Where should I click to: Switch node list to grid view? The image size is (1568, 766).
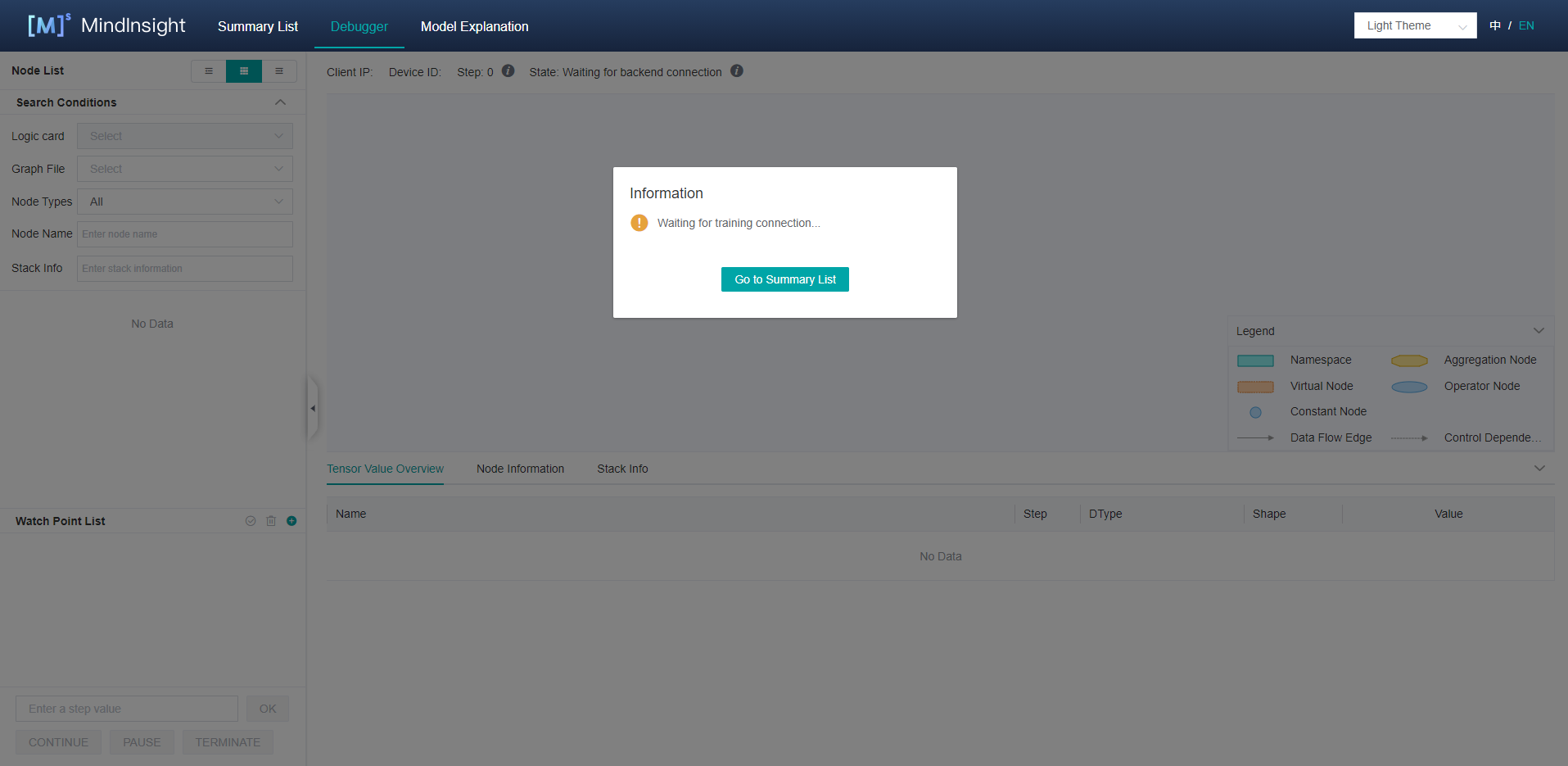click(x=244, y=71)
